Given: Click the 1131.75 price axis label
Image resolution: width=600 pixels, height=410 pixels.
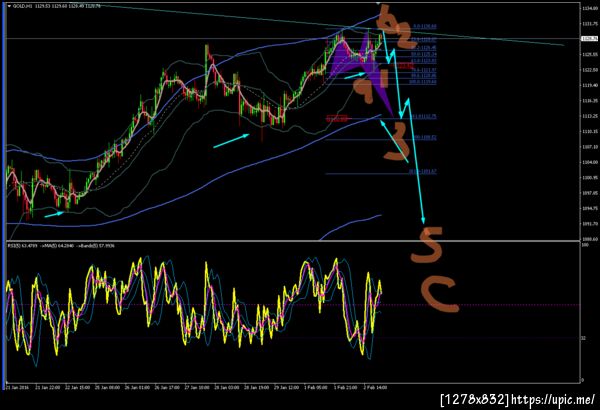Looking at the screenshot, I should [590, 24].
